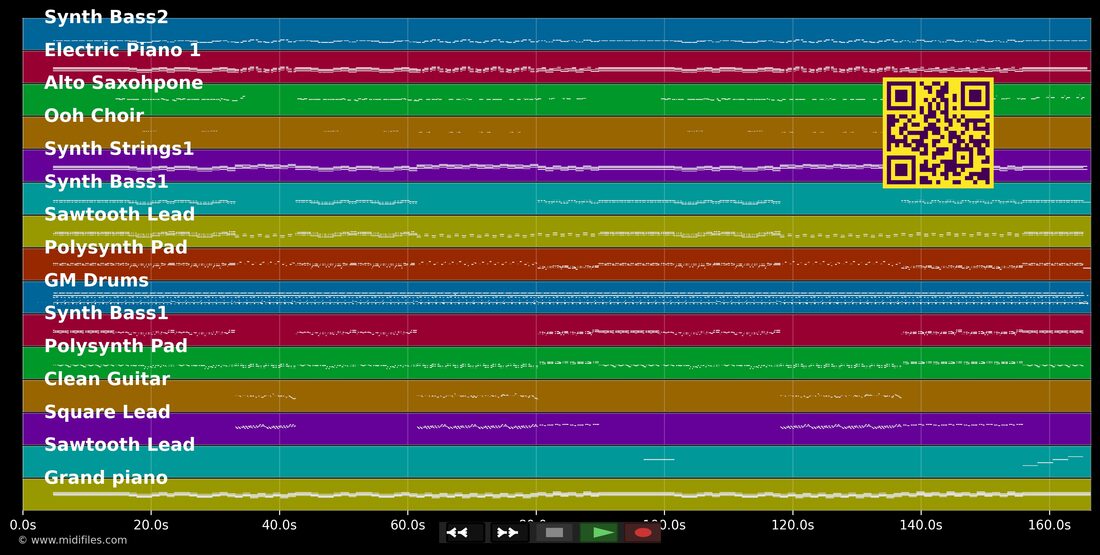The width and height of the screenshot is (1100, 555).
Task: Click the 60.0s timeline tick label
Action: pos(408,525)
